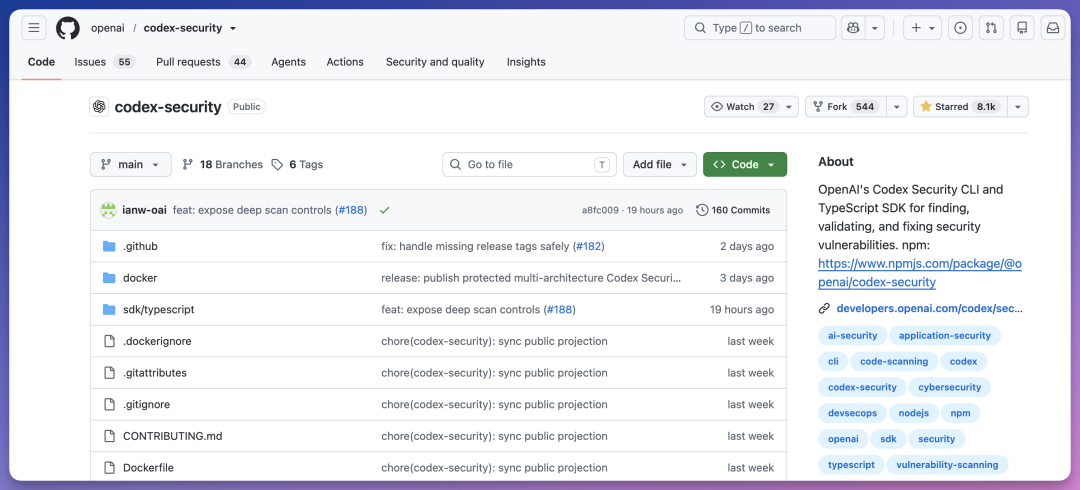Click the .dockerignore file icon

[x=109, y=341]
